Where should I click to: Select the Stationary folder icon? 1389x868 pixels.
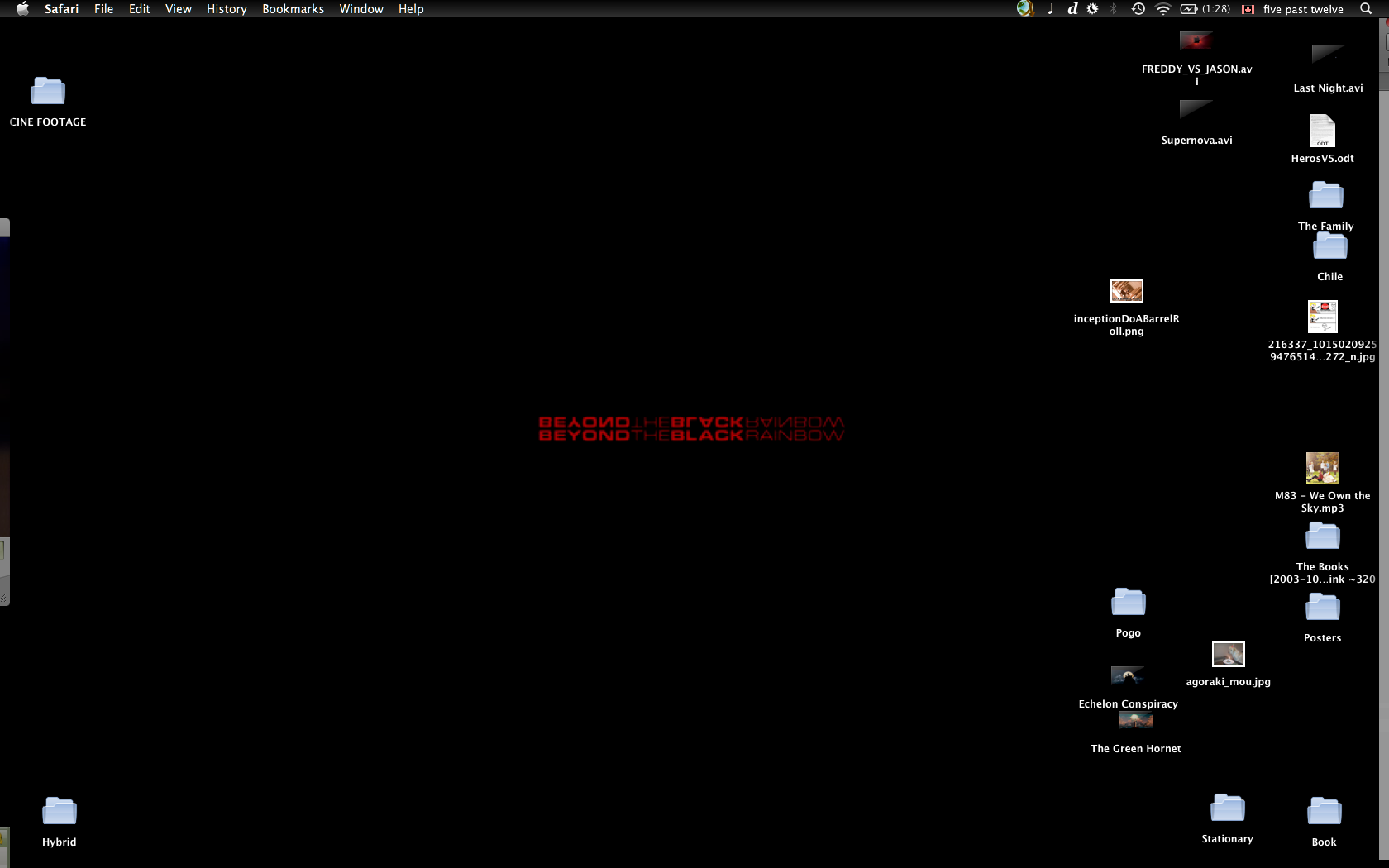[1228, 808]
